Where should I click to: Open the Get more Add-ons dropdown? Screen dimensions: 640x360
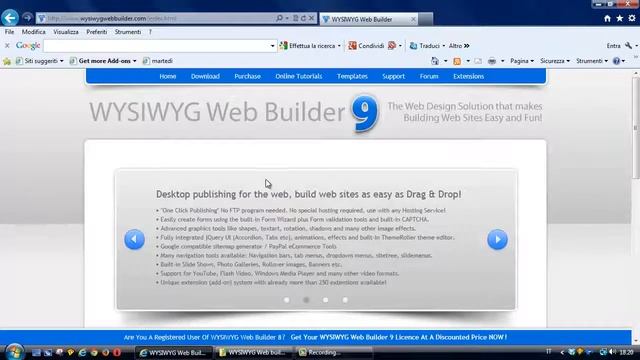[x=103, y=61]
